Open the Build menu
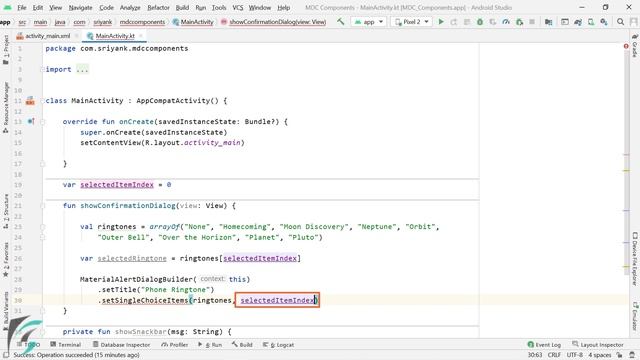Viewport: 640px width, 360px height. tap(182, 7)
